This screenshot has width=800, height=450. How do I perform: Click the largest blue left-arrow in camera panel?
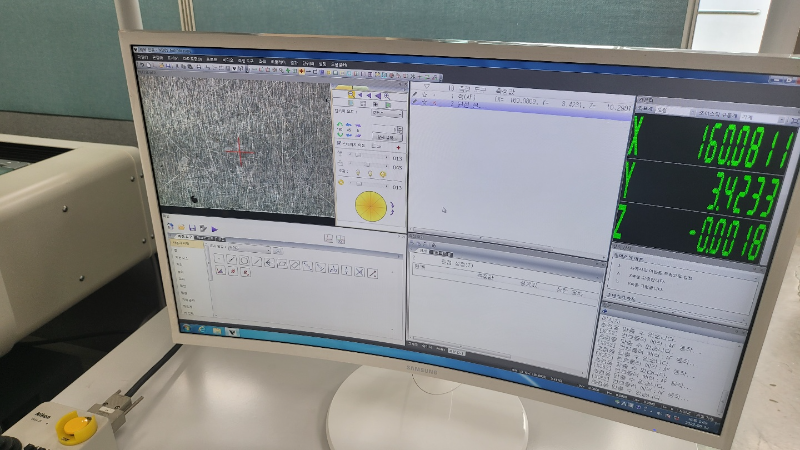(378, 96)
